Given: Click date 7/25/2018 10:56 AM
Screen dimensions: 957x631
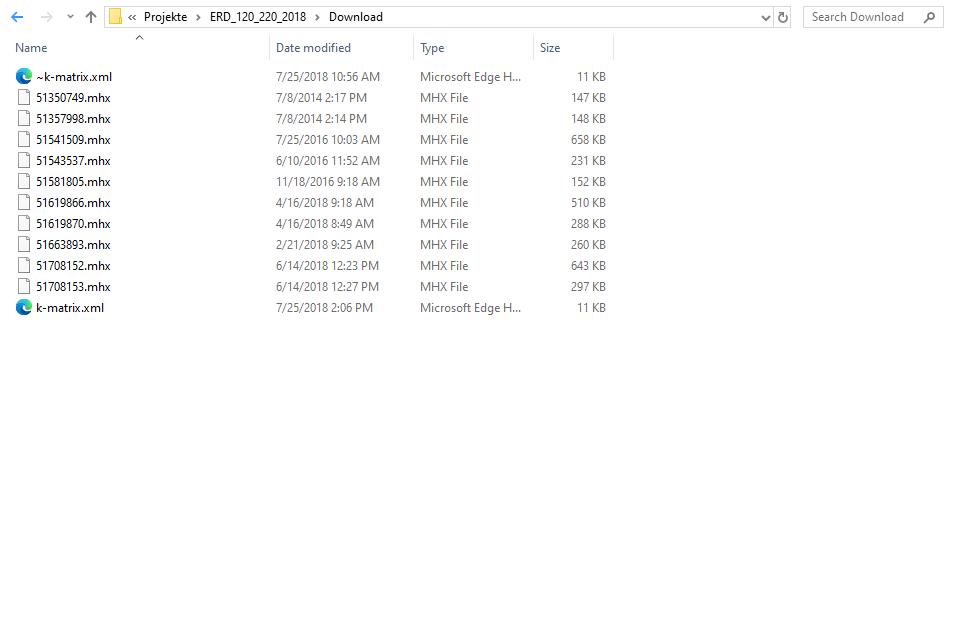Looking at the screenshot, I should (x=328, y=77).
